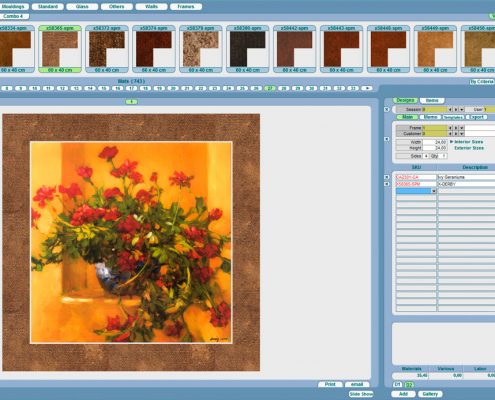Select the x58449 spm tan mat sample
This screenshot has height=400, width=495.
coord(435,49)
